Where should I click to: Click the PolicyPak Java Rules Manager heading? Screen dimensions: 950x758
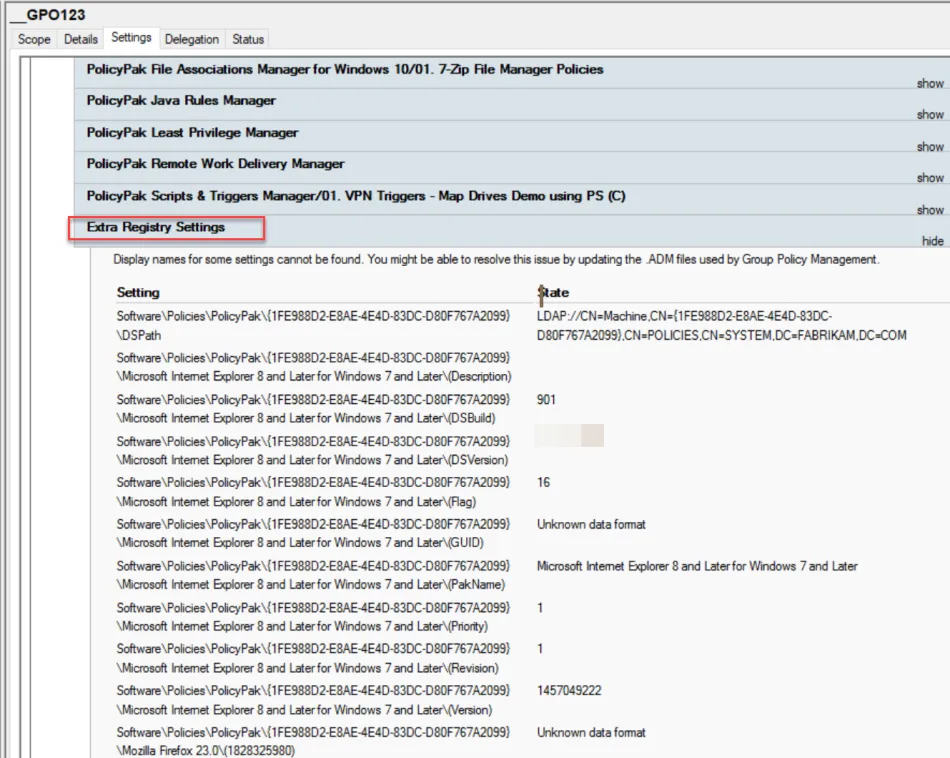[181, 101]
